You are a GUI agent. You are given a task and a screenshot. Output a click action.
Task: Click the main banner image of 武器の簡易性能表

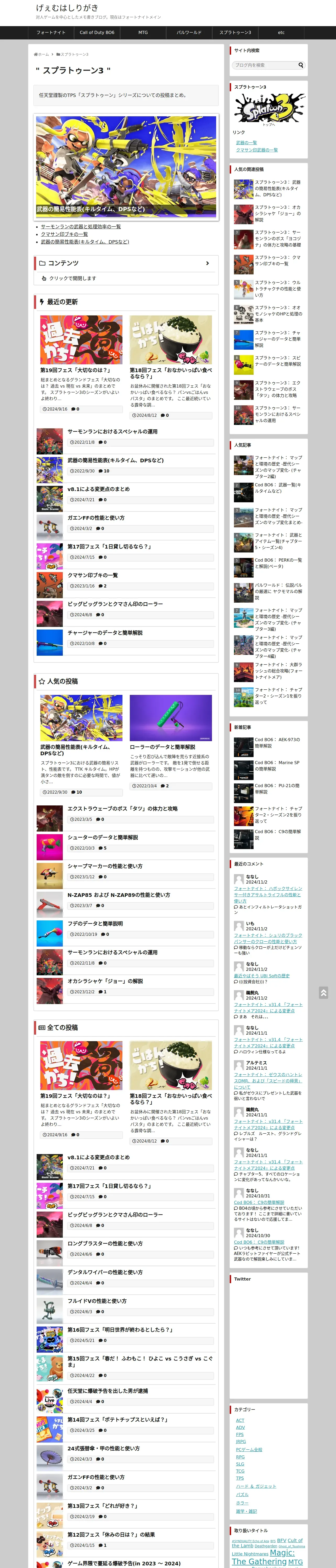[x=126, y=166]
